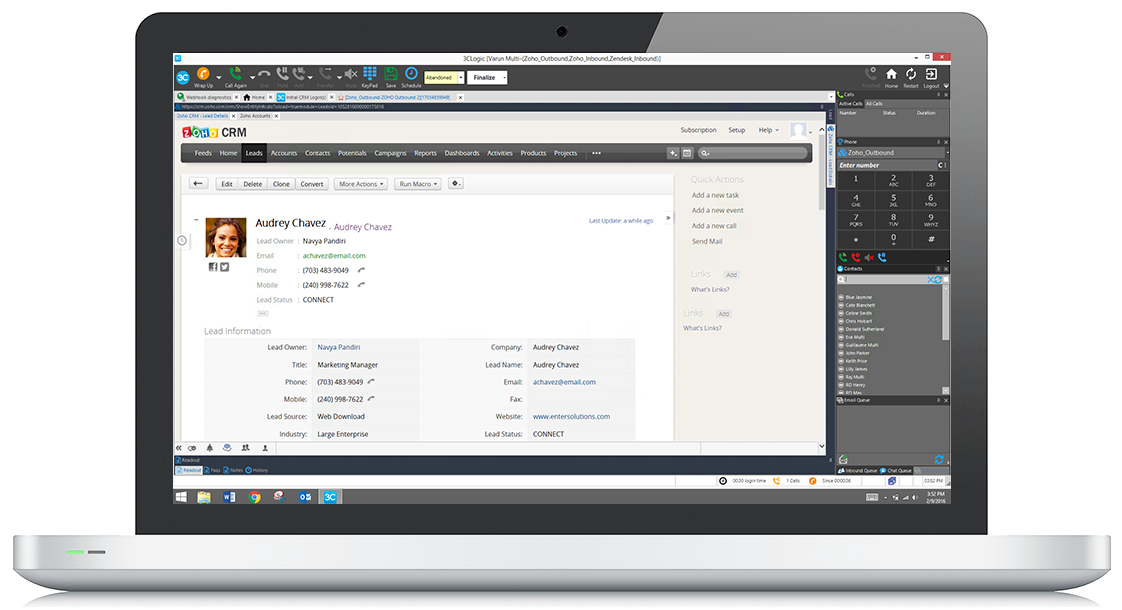Open the KeyPad from the toolbar
Screen dimensions: 1122x610
coord(370,75)
